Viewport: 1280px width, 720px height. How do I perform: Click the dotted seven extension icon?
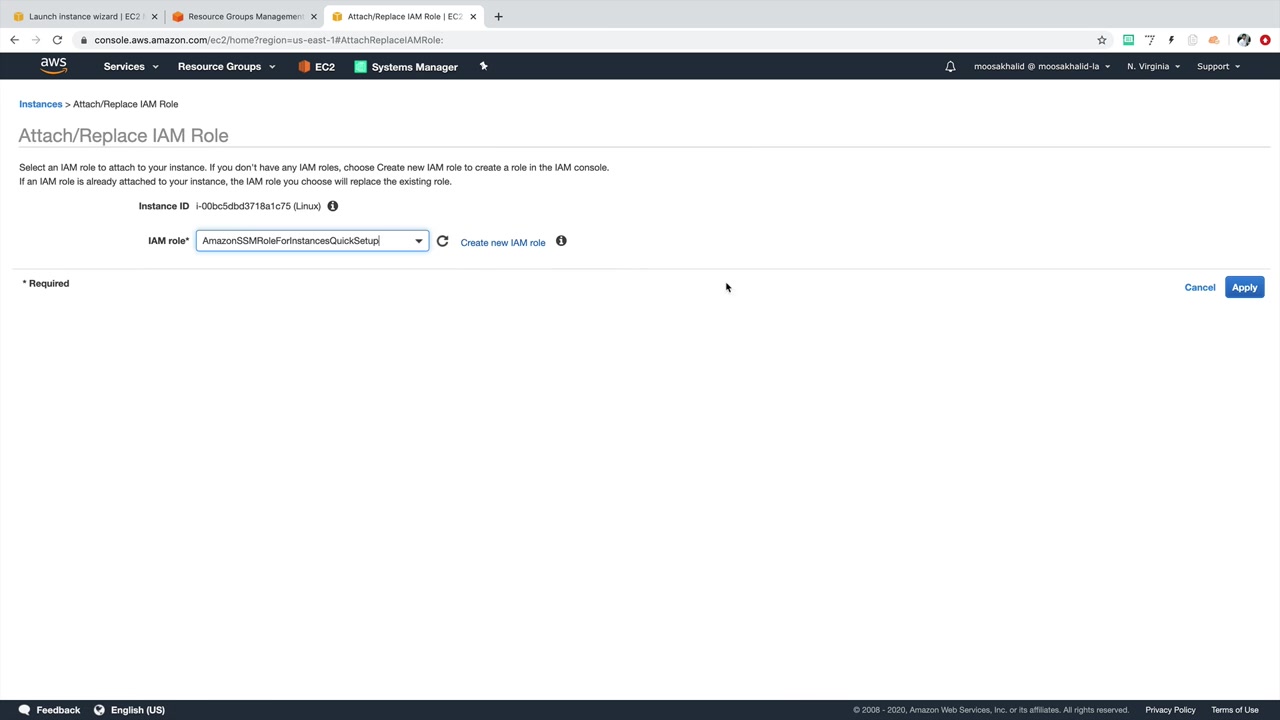(x=1150, y=40)
